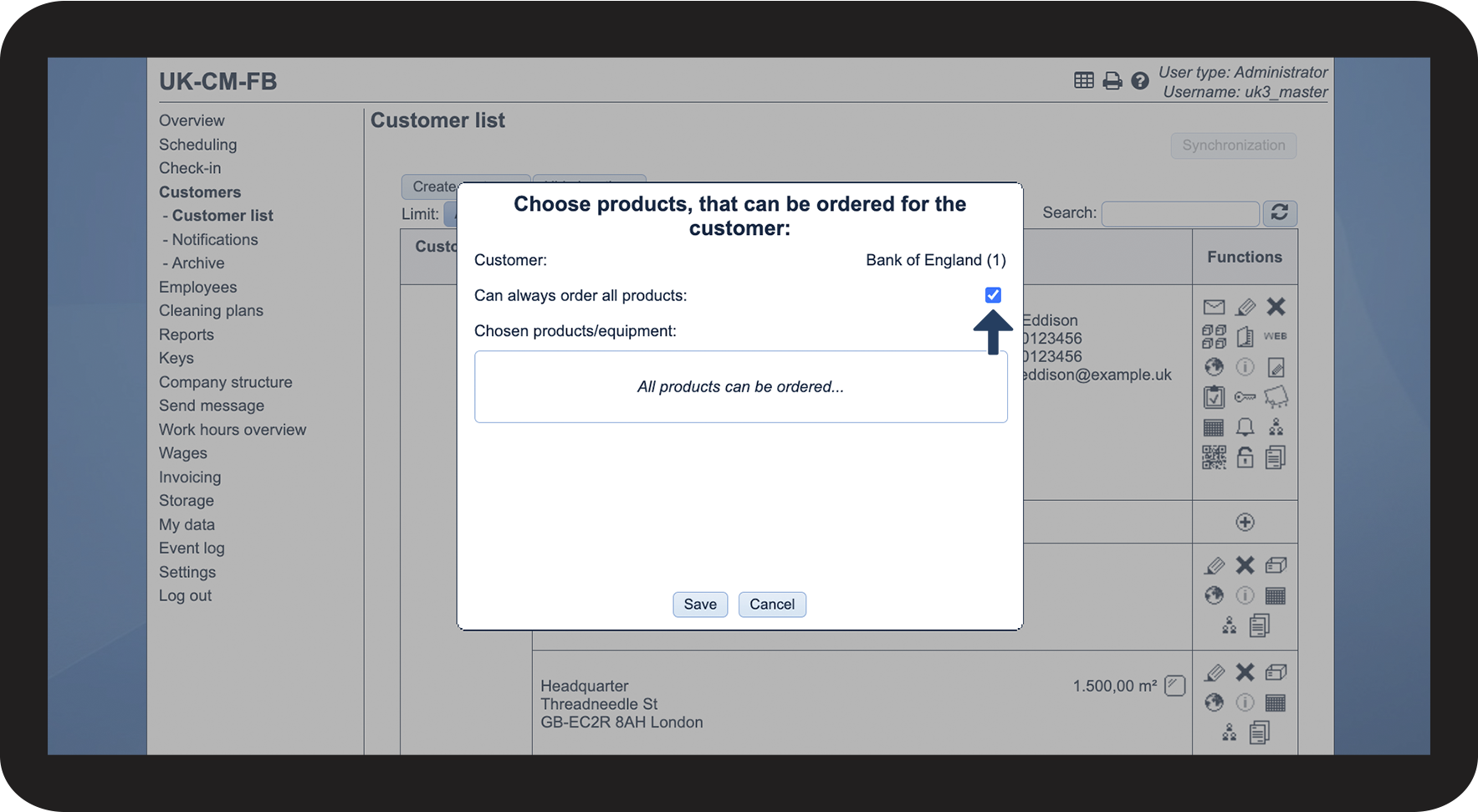Edit the 1.500,00 m² area icon
This screenshot has height=812, width=1478.
tap(1175, 686)
